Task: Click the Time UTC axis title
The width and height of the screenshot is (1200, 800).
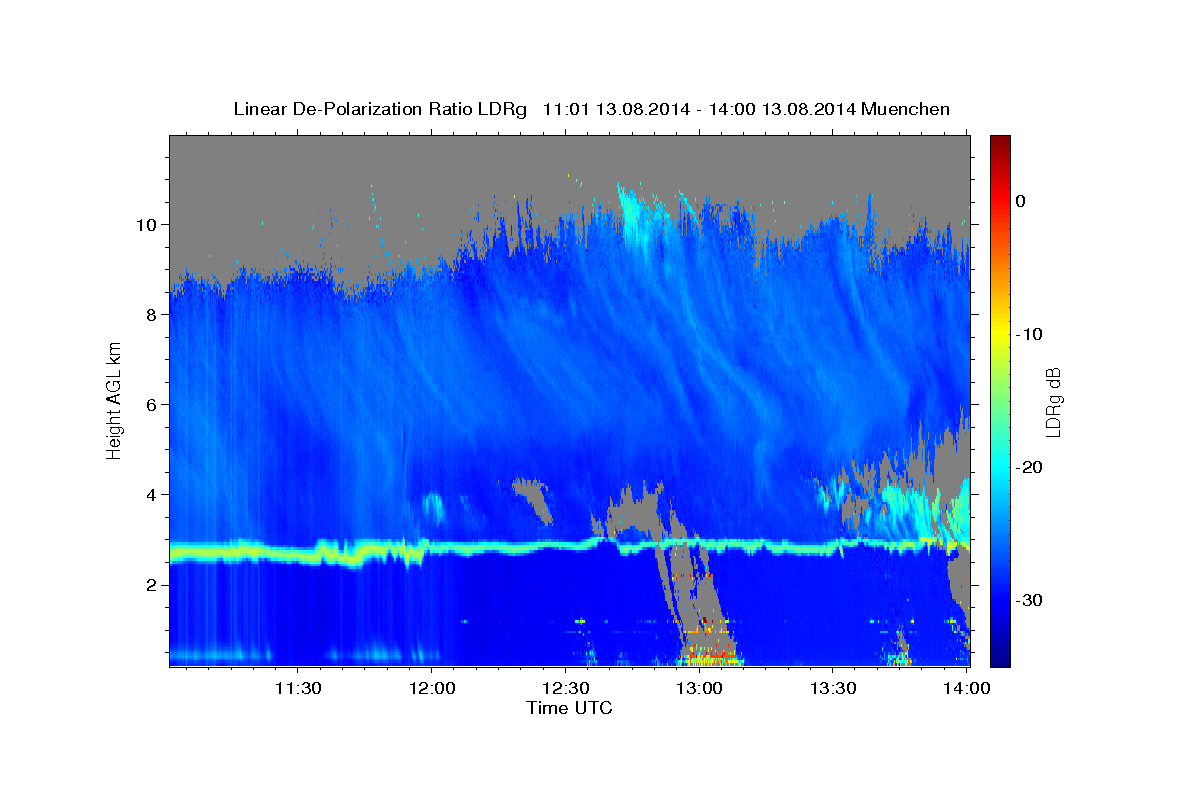Action: pyautogui.click(x=569, y=708)
